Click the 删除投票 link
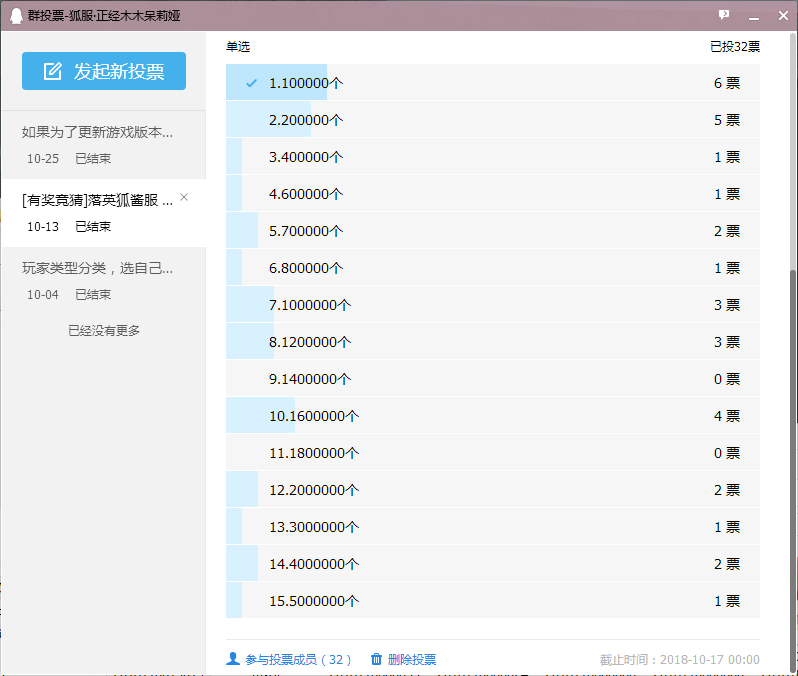The height and width of the screenshot is (676, 798). click(411, 659)
